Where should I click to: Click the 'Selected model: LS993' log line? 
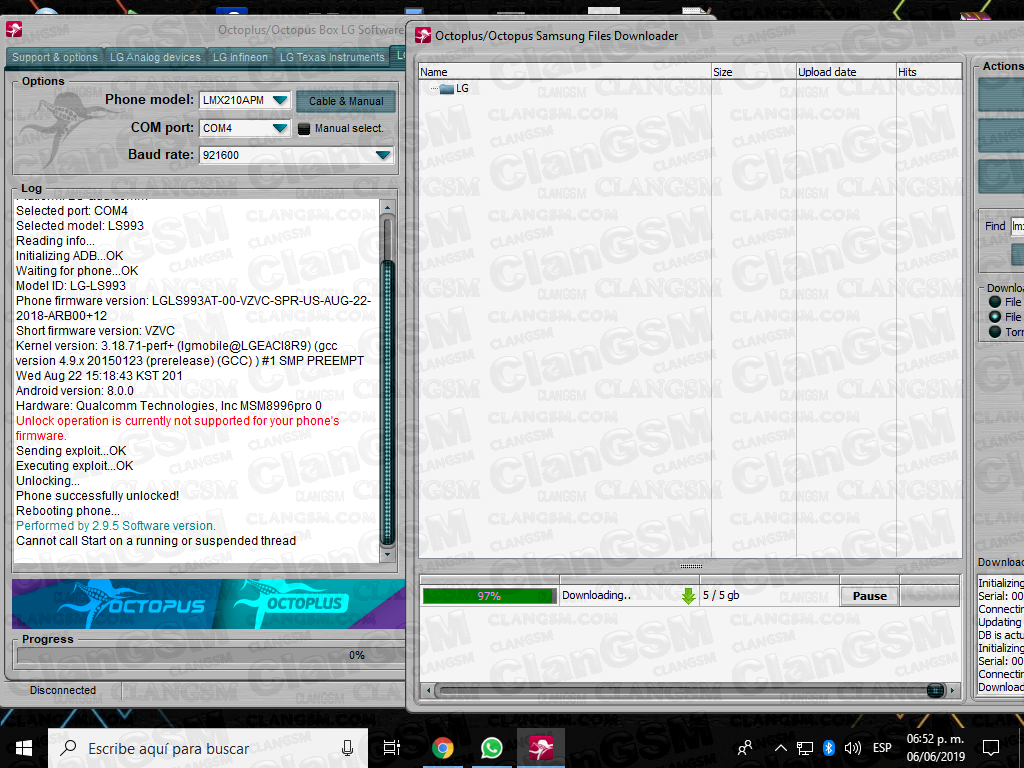tap(80, 226)
